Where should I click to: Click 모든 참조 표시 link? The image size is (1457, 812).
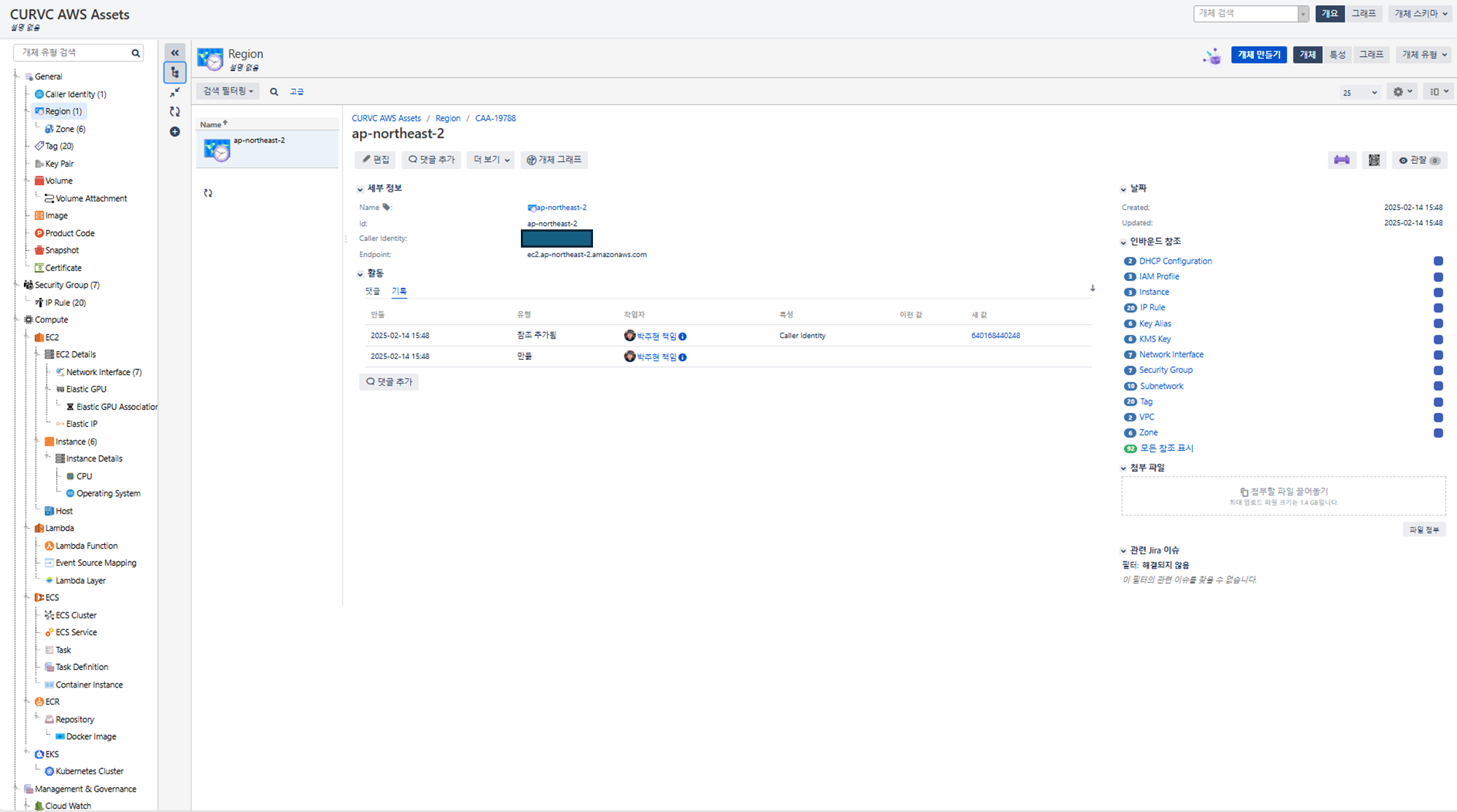pyautogui.click(x=1167, y=449)
